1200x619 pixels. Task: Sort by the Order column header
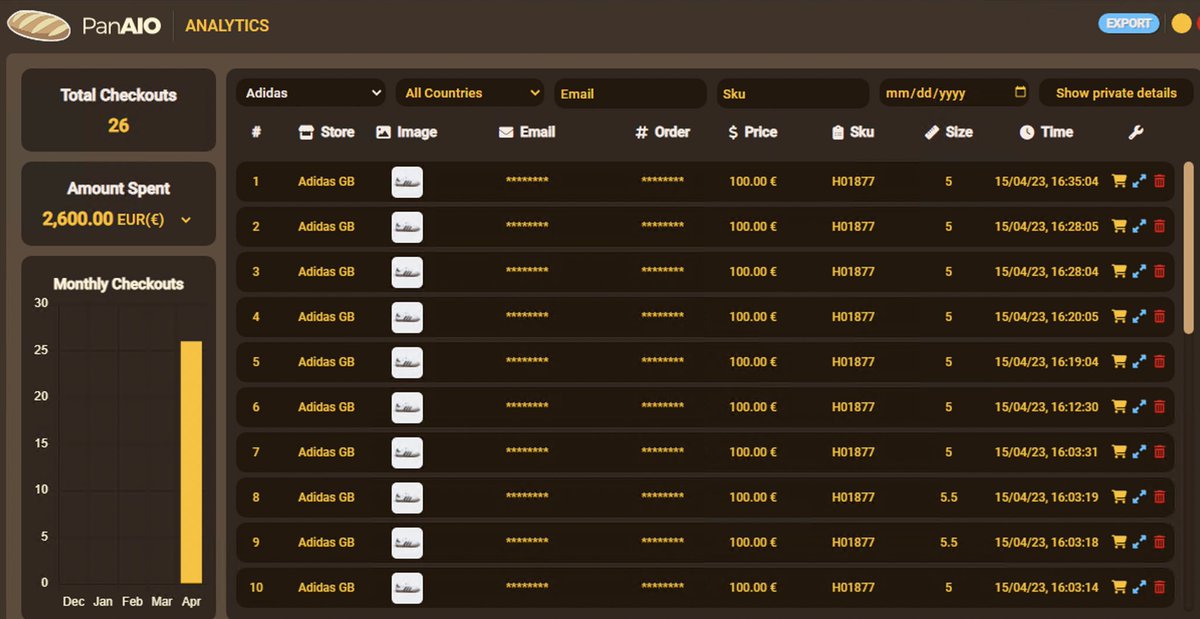[x=662, y=132]
